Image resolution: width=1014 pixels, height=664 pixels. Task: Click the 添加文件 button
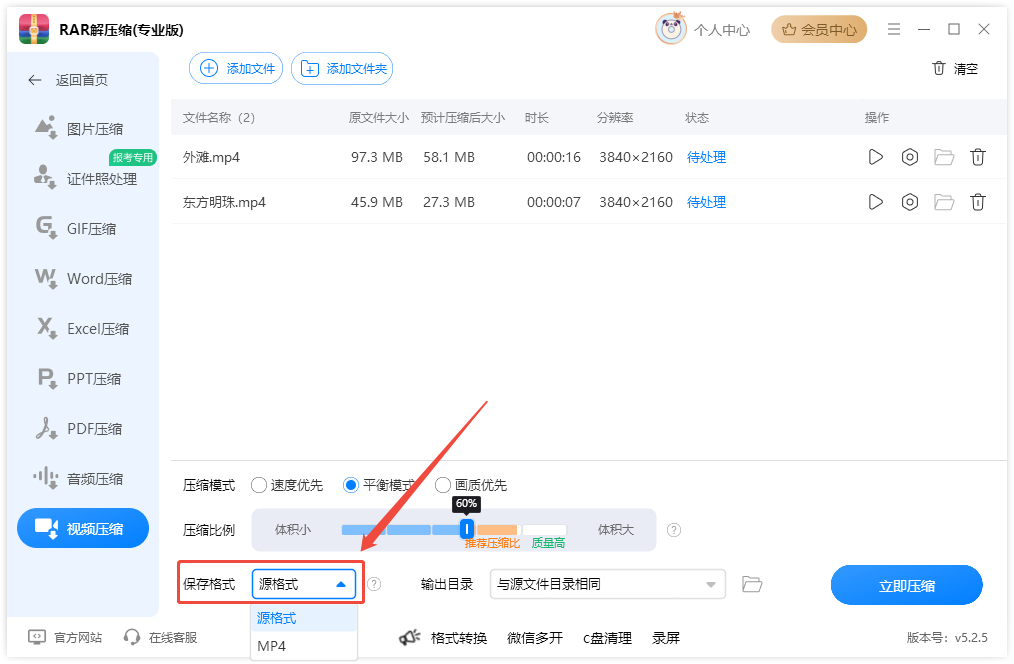pyautogui.click(x=236, y=69)
